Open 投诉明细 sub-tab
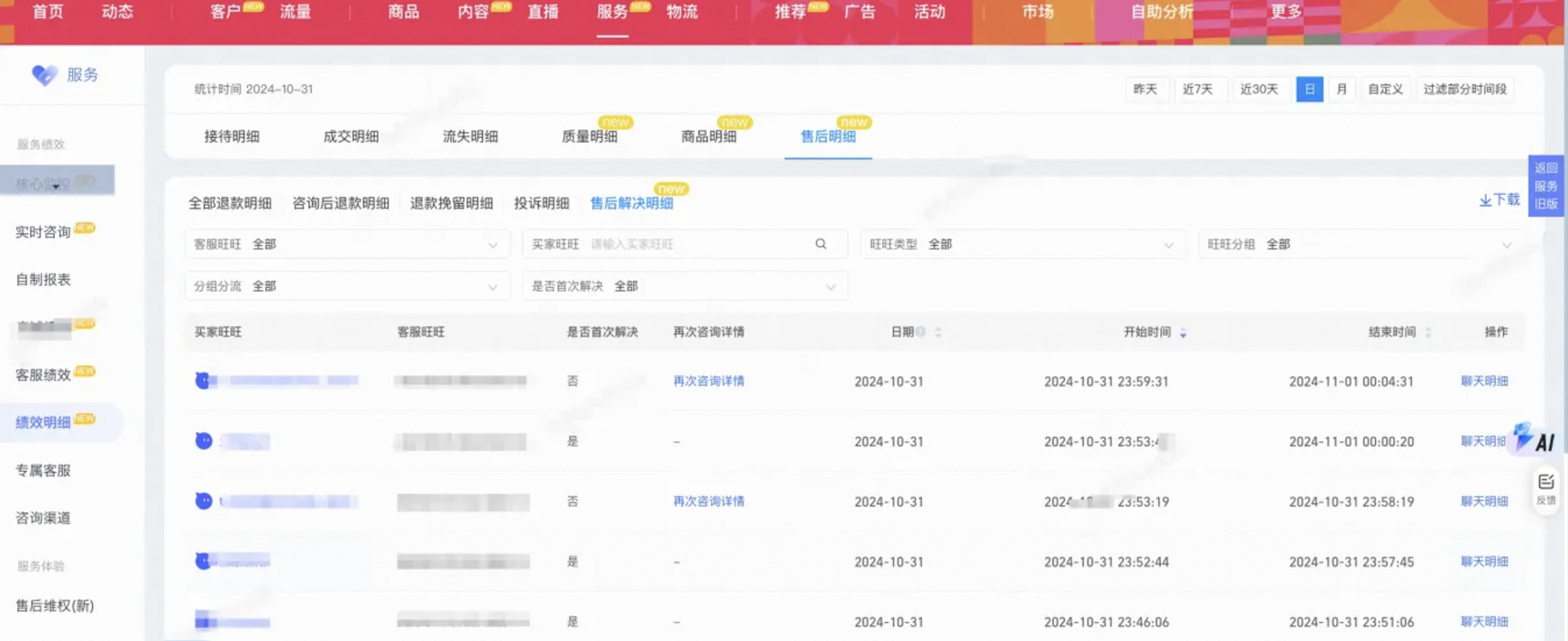The width and height of the screenshot is (1568, 641). point(541,203)
